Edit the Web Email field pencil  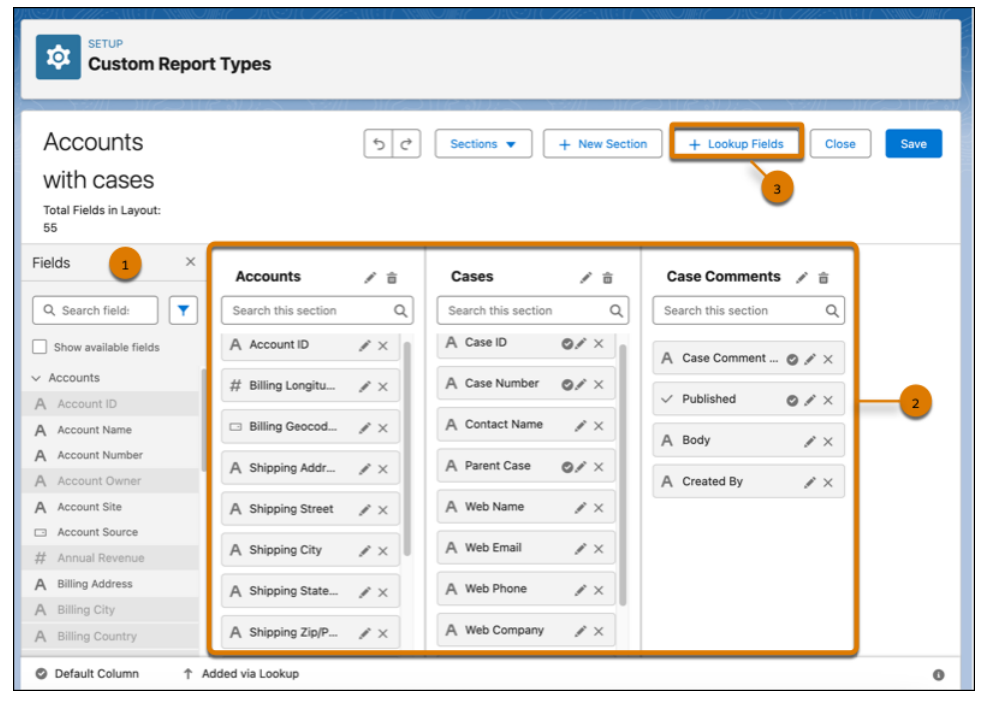click(x=581, y=549)
